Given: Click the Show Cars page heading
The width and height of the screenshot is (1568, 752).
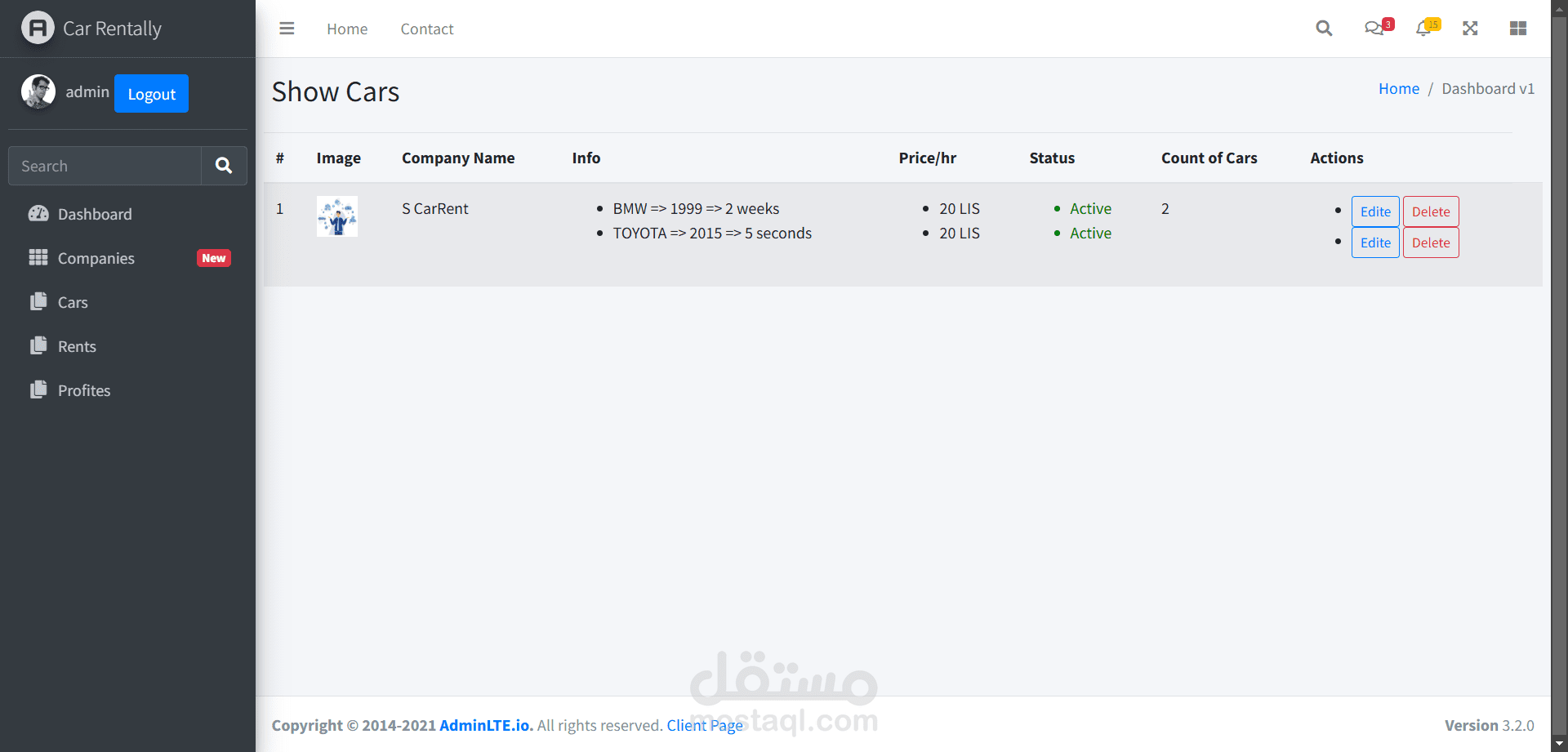Looking at the screenshot, I should pos(336,91).
